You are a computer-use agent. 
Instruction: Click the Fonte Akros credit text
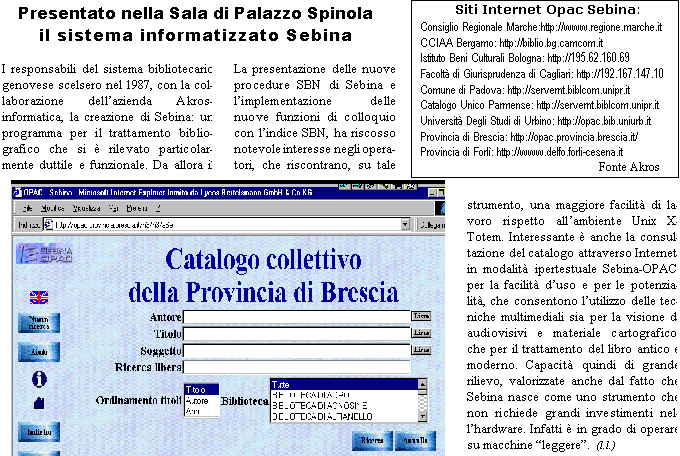629,167
